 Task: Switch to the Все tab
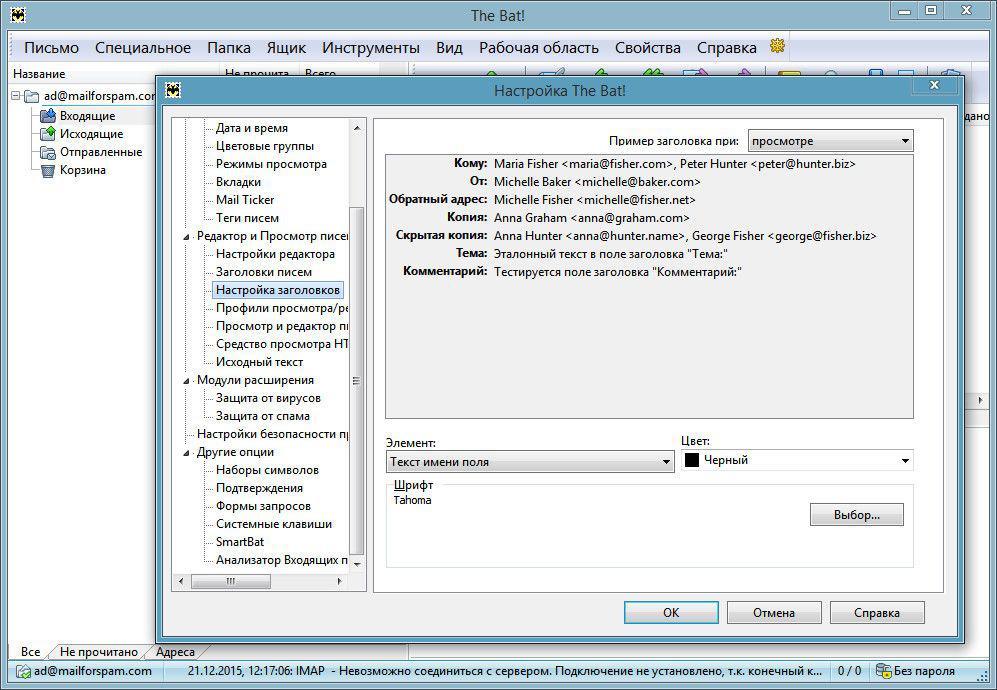point(30,652)
